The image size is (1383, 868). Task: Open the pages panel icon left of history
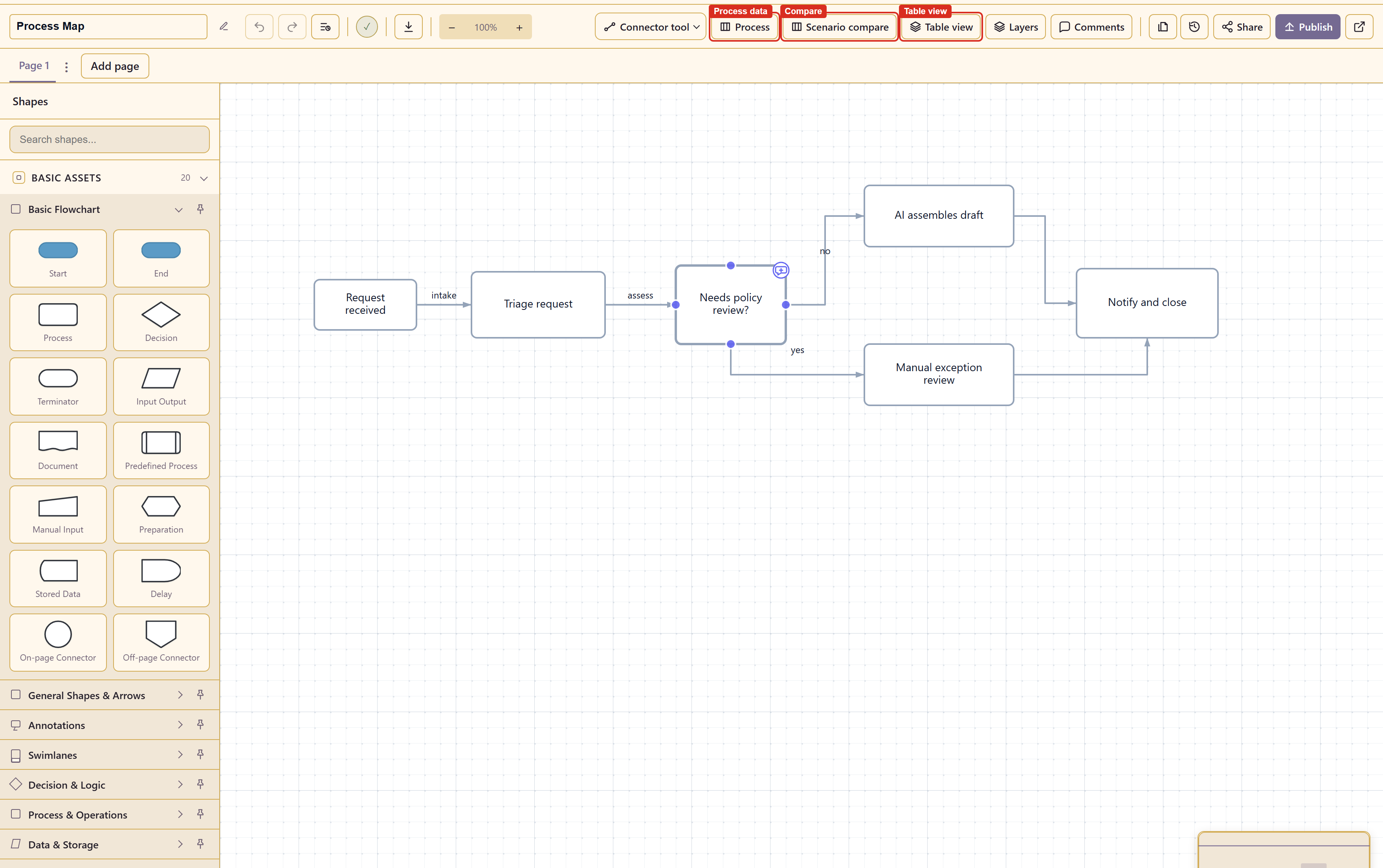(x=1163, y=27)
